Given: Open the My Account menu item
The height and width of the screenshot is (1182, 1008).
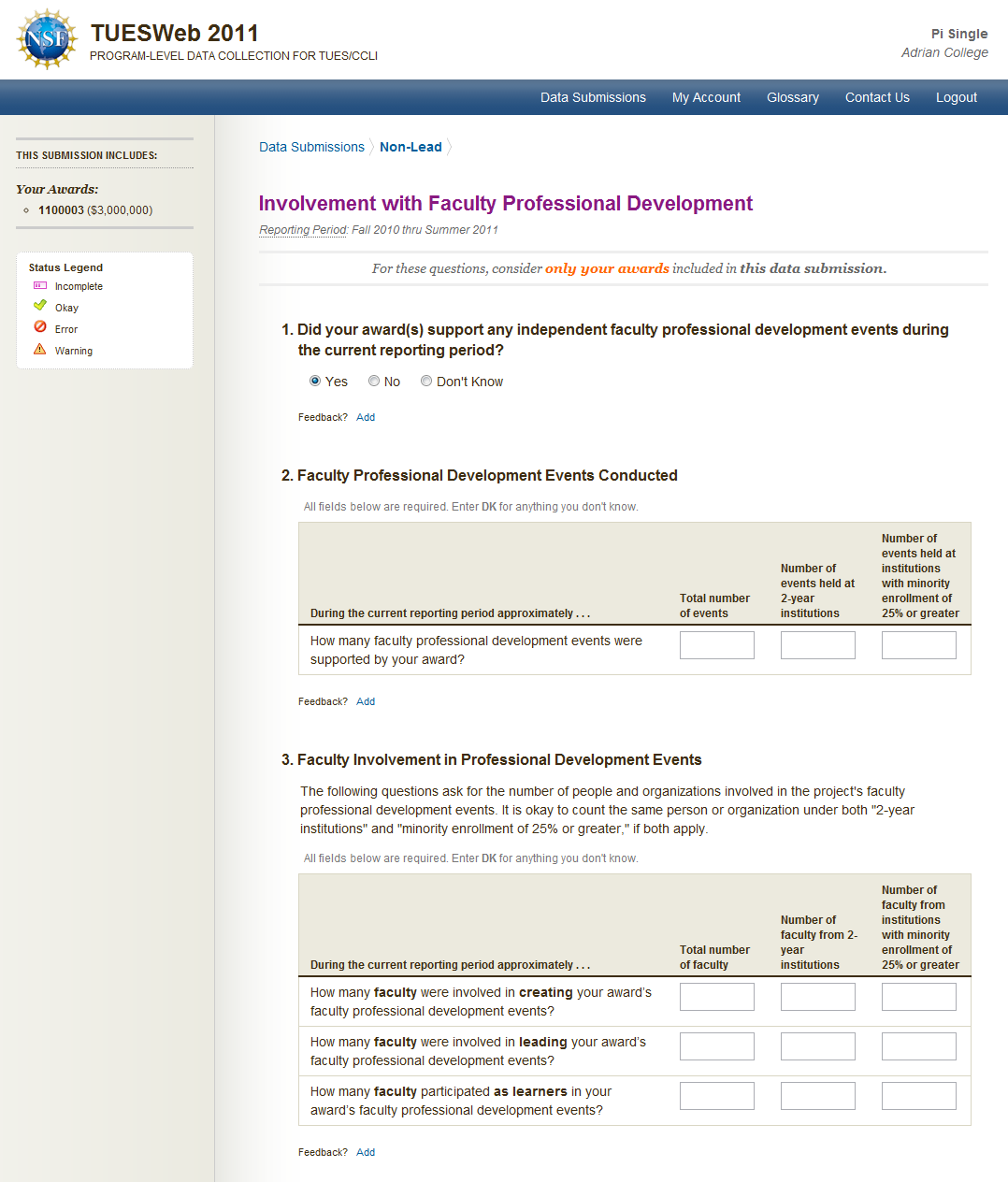Looking at the screenshot, I should click(706, 97).
